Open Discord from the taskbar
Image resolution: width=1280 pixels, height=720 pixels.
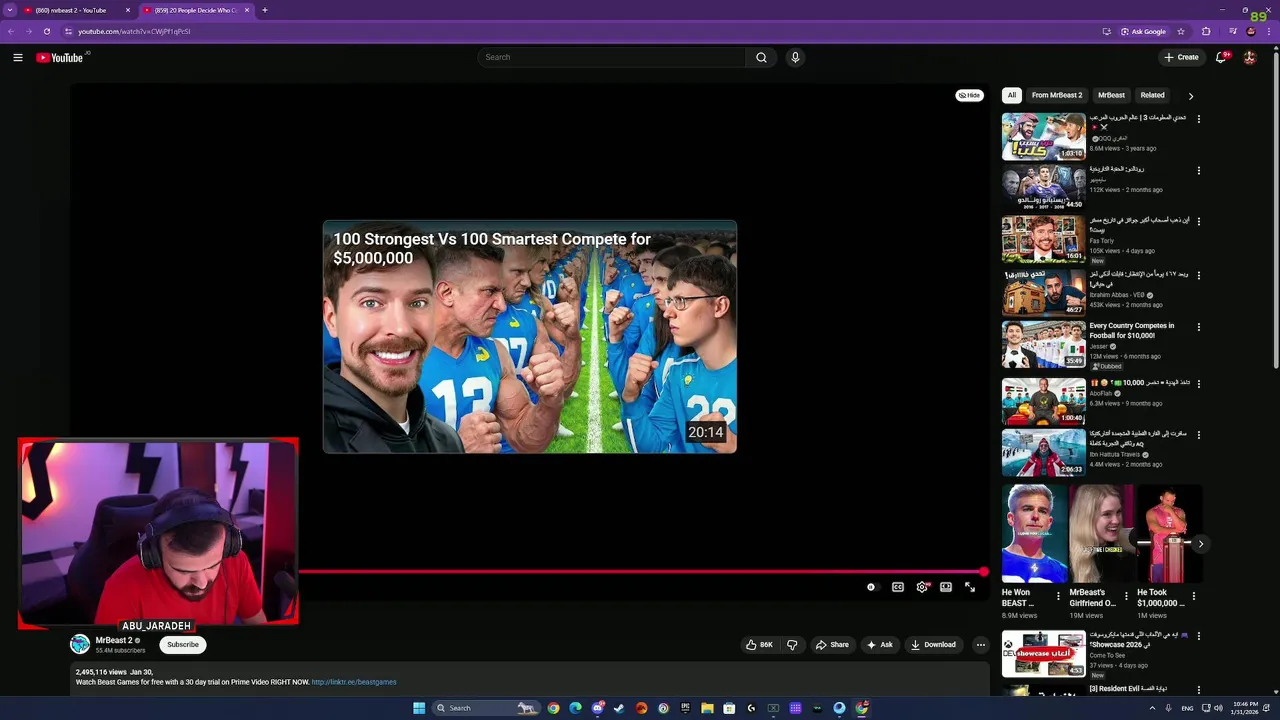597,708
